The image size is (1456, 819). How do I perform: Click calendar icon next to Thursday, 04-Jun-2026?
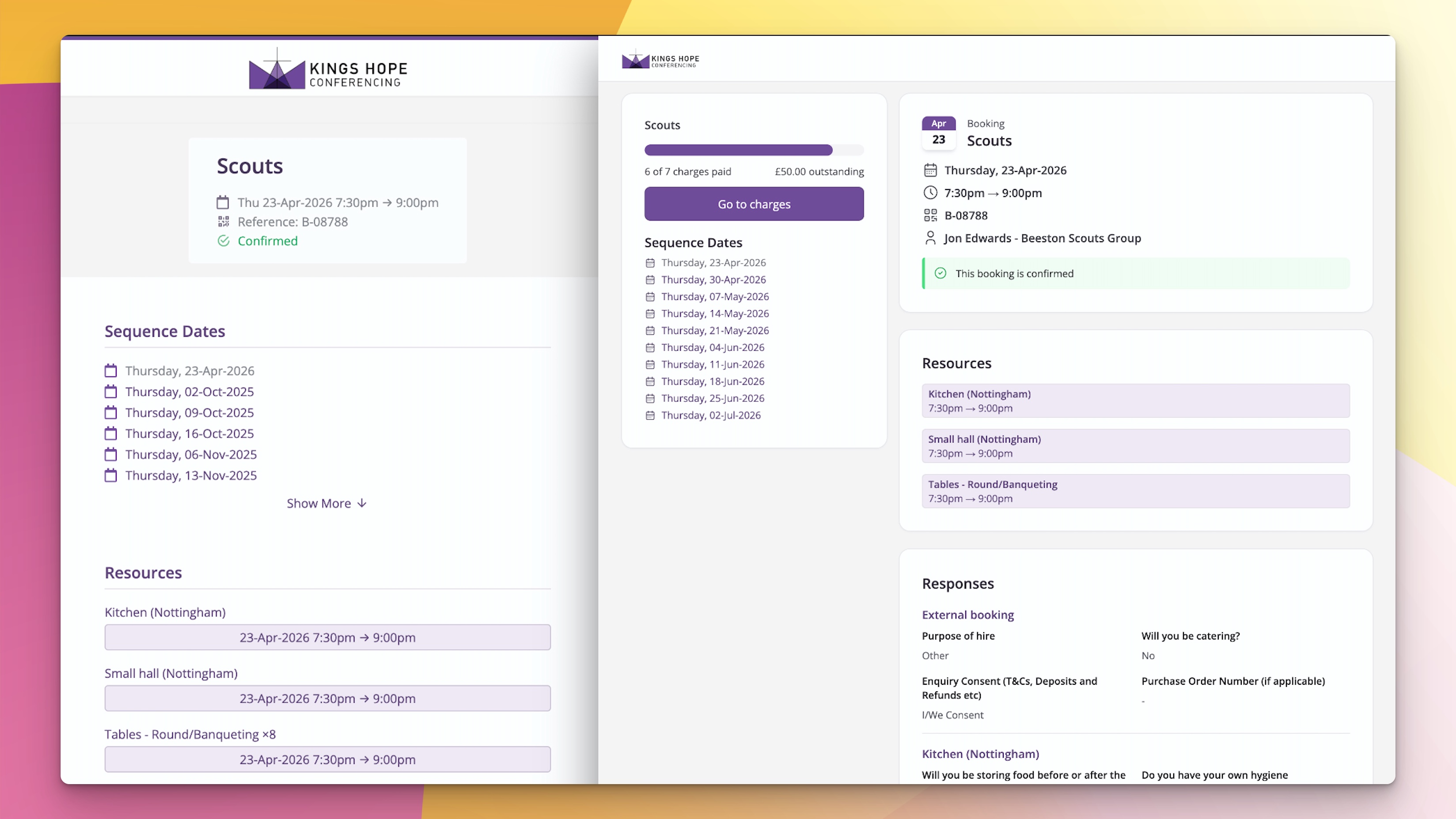coord(650,348)
